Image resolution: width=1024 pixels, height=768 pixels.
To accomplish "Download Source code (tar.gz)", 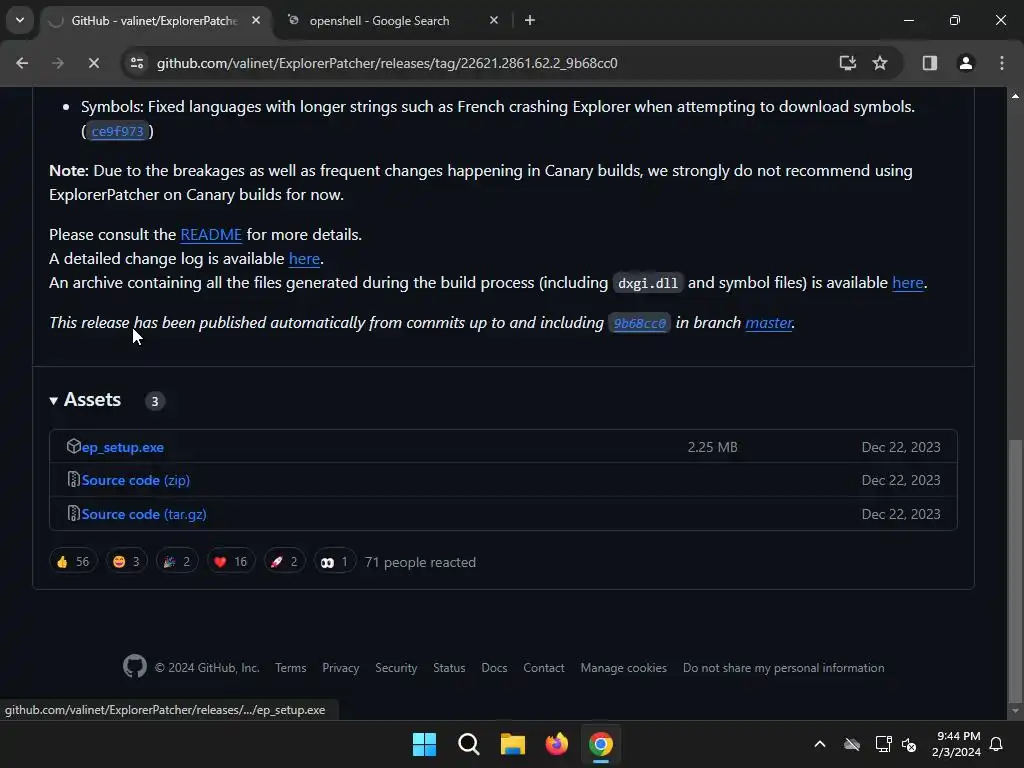I will pos(144,514).
